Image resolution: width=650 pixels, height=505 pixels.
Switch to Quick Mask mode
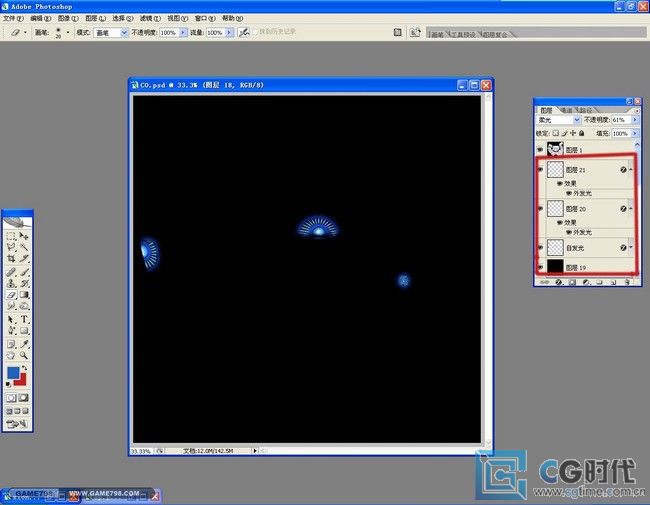click(x=24, y=398)
